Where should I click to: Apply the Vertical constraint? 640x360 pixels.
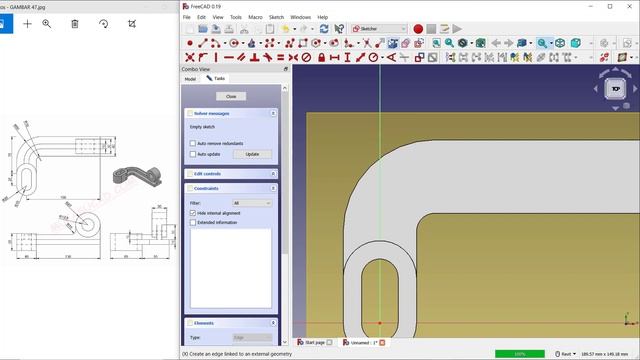coord(216,58)
